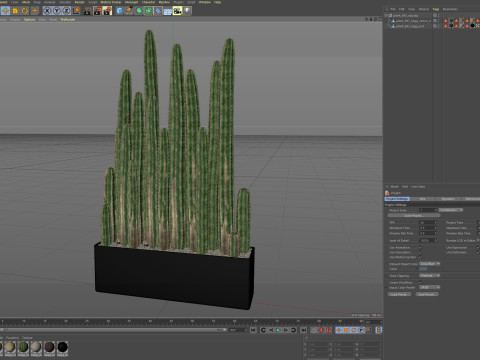Viewport: 480px width, 360px height.
Task: Go to end of animation
Action: 303,330
